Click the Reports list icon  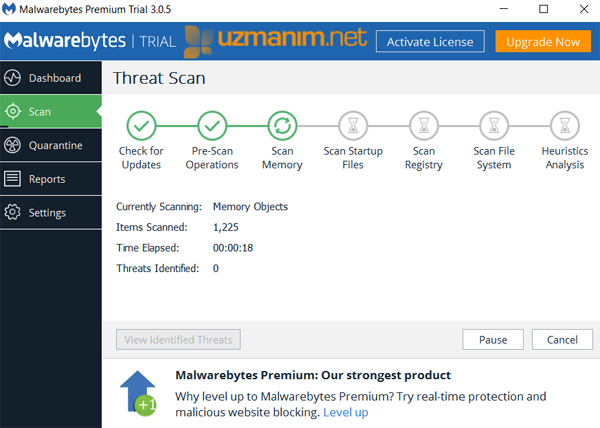[13, 179]
